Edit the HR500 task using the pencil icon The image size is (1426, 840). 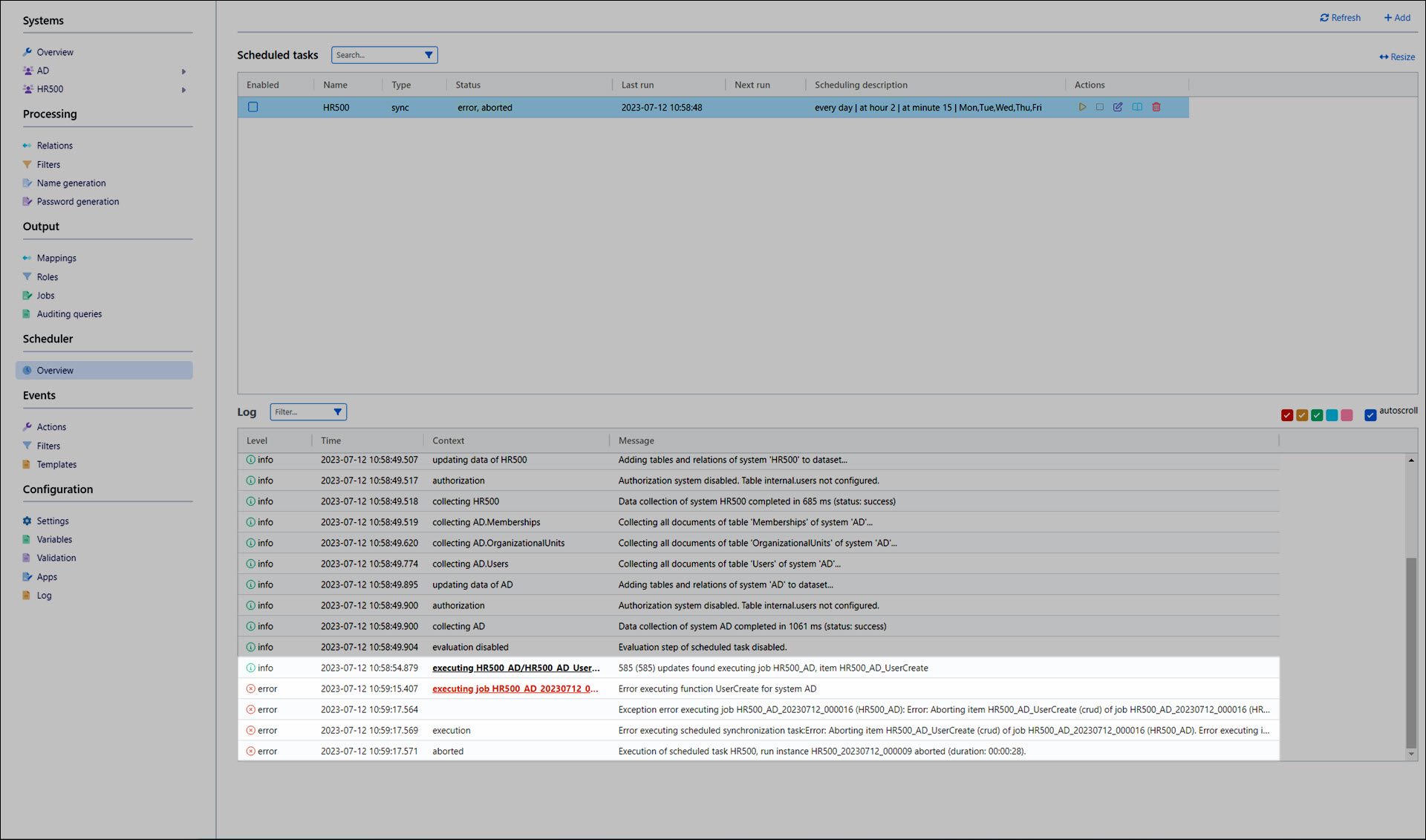(x=1118, y=107)
